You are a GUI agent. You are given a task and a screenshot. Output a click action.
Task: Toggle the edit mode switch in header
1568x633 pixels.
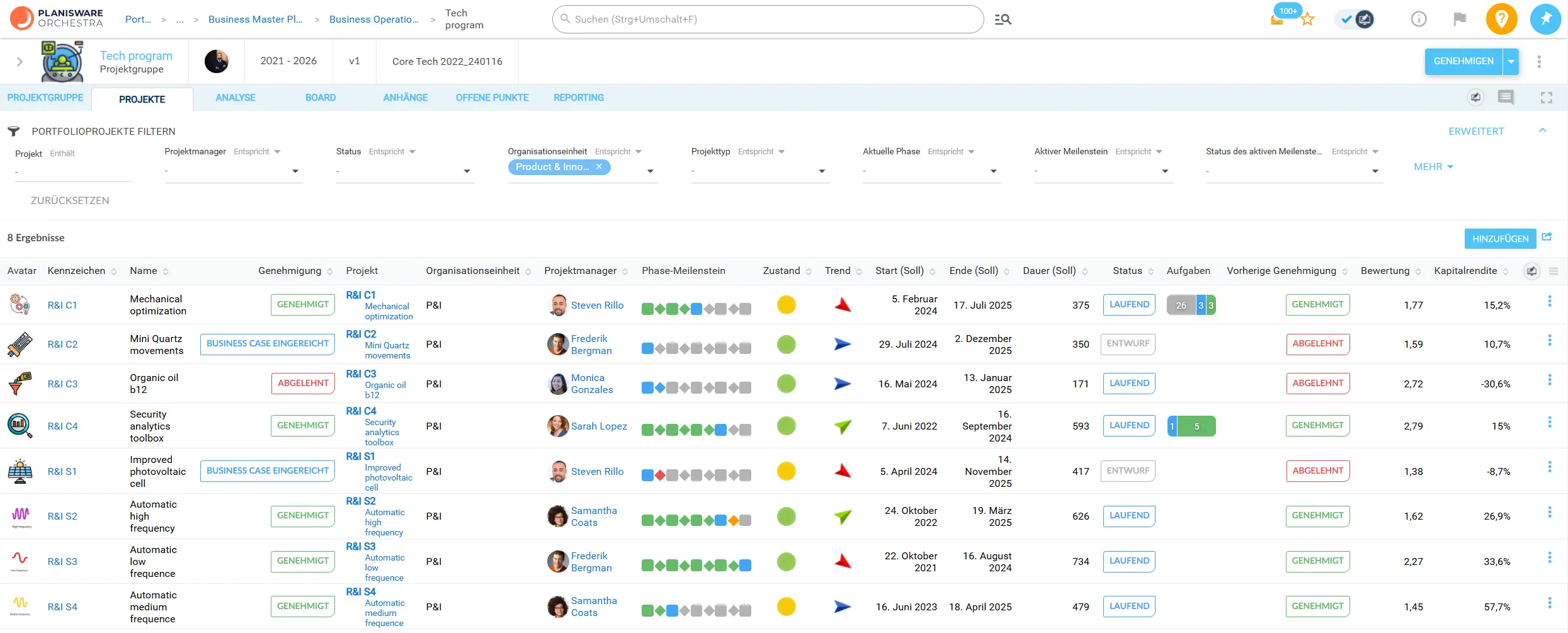[1355, 20]
